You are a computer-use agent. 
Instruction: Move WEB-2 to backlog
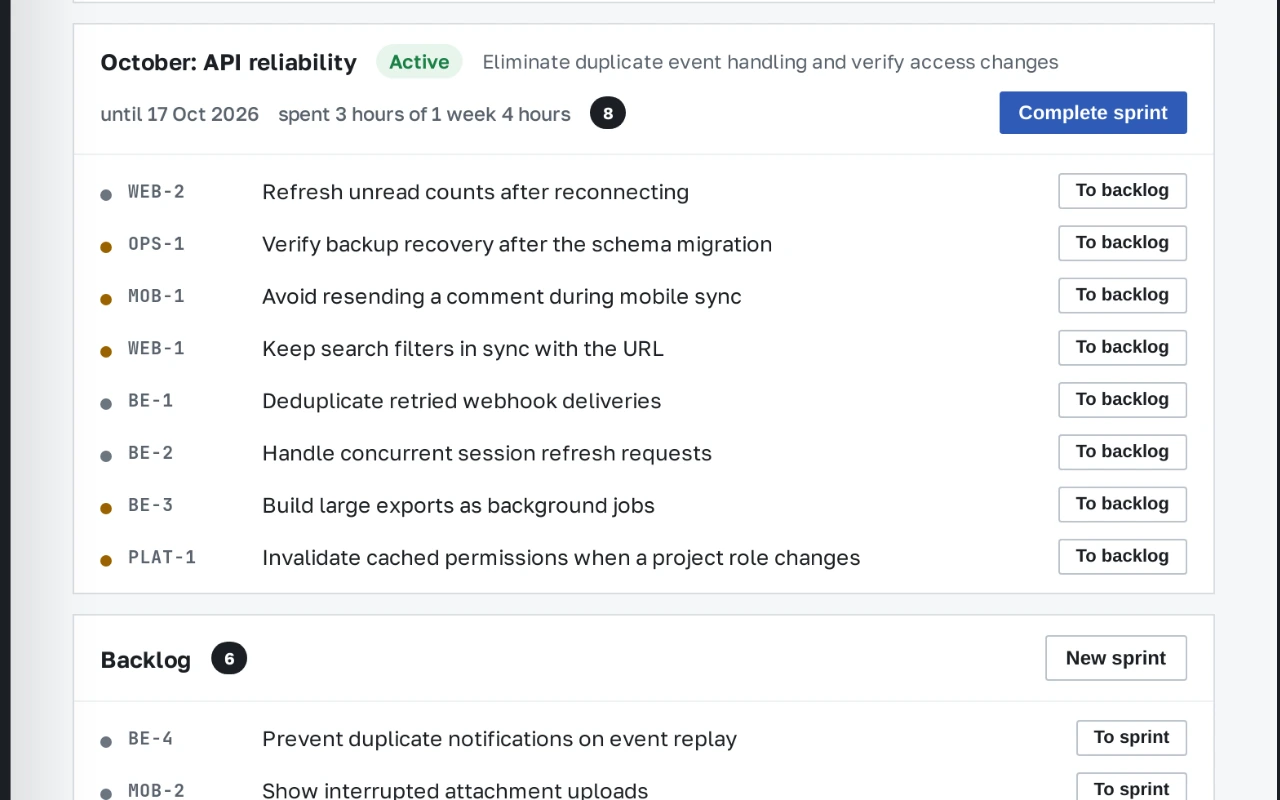[1122, 191]
